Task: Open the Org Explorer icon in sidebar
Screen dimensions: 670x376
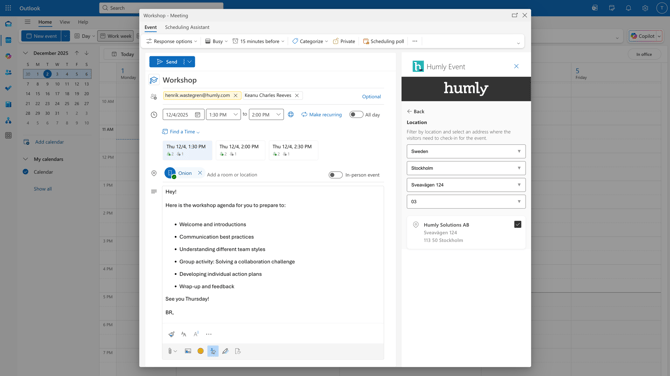Action: tap(8, 120)
